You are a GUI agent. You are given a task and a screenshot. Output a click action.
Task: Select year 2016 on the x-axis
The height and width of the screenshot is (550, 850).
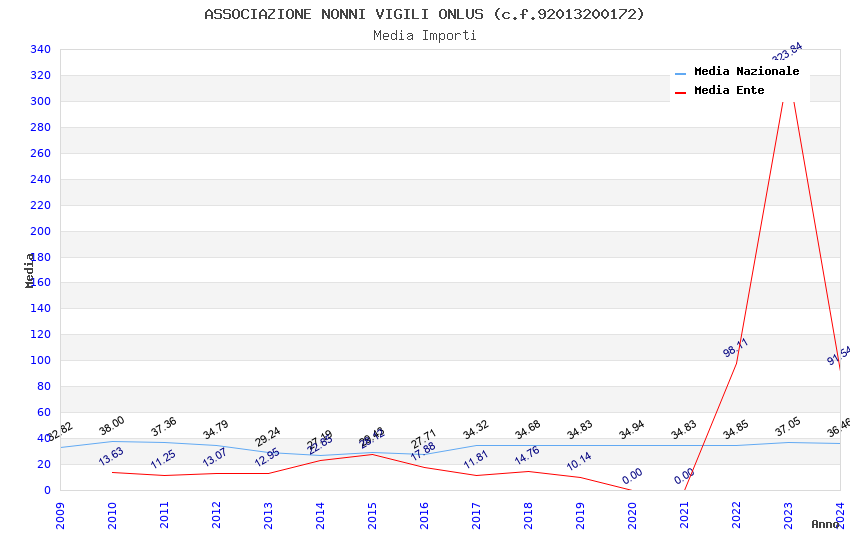tap(424, 515)
